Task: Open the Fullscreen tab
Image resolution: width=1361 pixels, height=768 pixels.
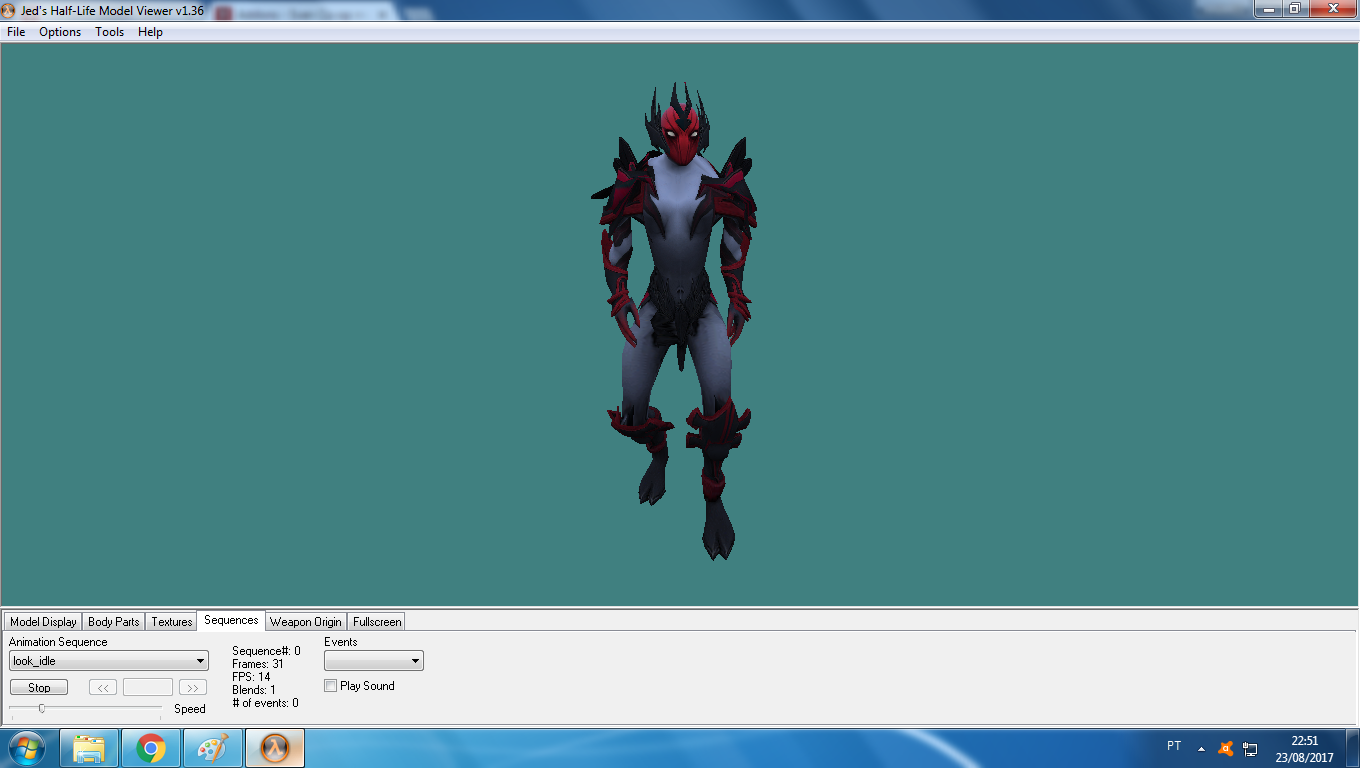Action: pyautogui.click(x=377, y=621)
